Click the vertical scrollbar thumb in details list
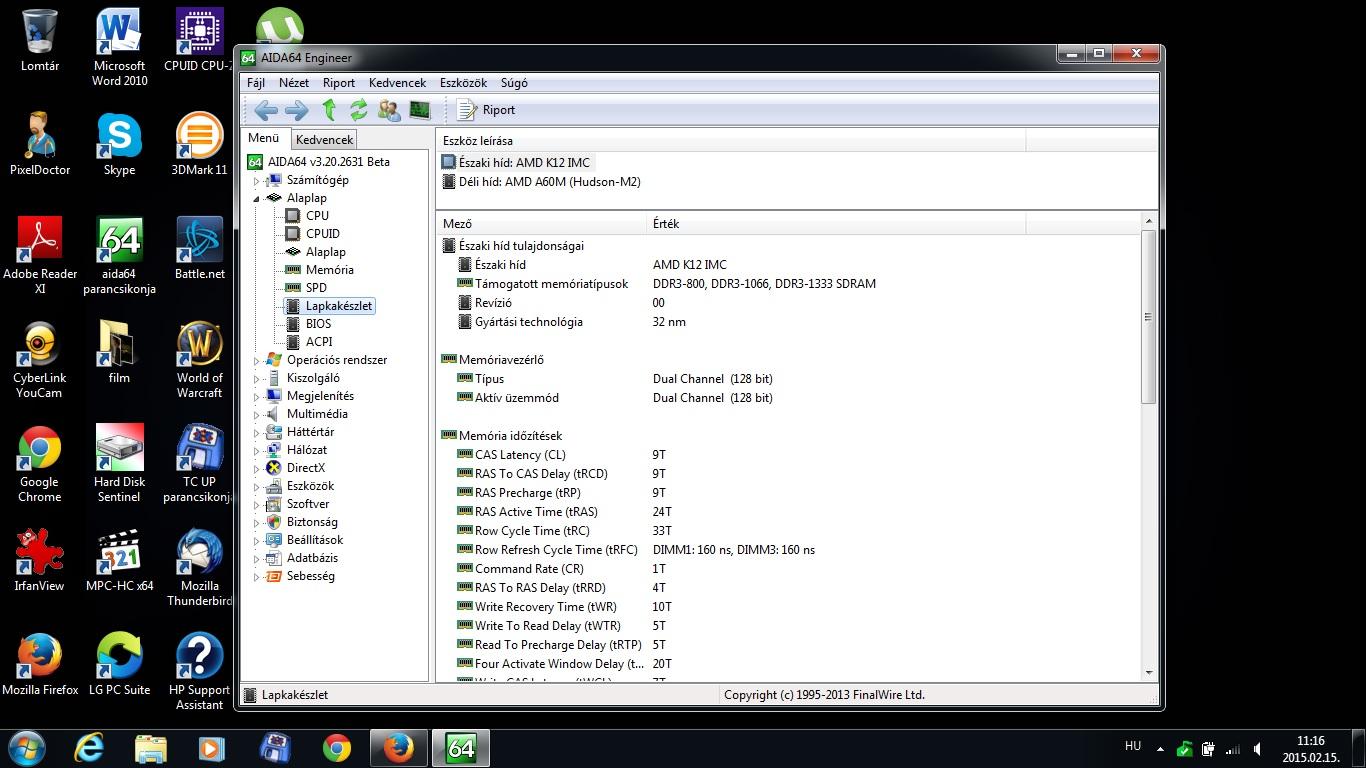Viewport: 1366px width, 768px height. [x=1148, y=317]
